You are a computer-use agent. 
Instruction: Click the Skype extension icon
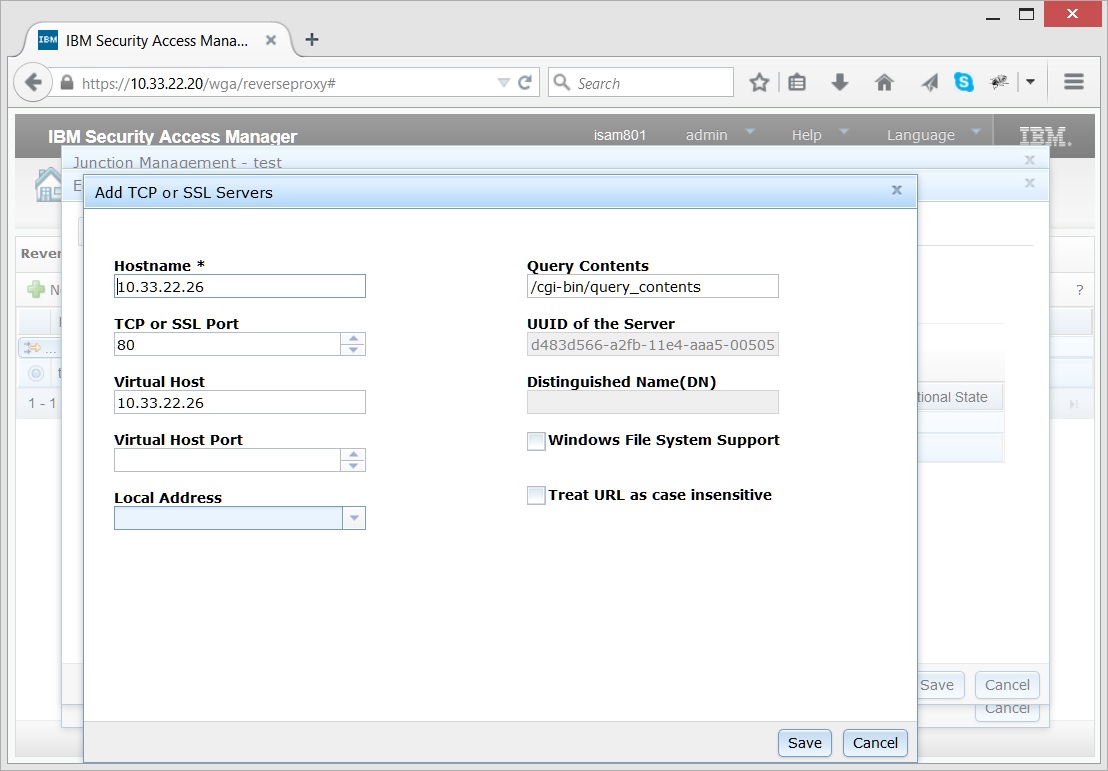pos(963,82)
